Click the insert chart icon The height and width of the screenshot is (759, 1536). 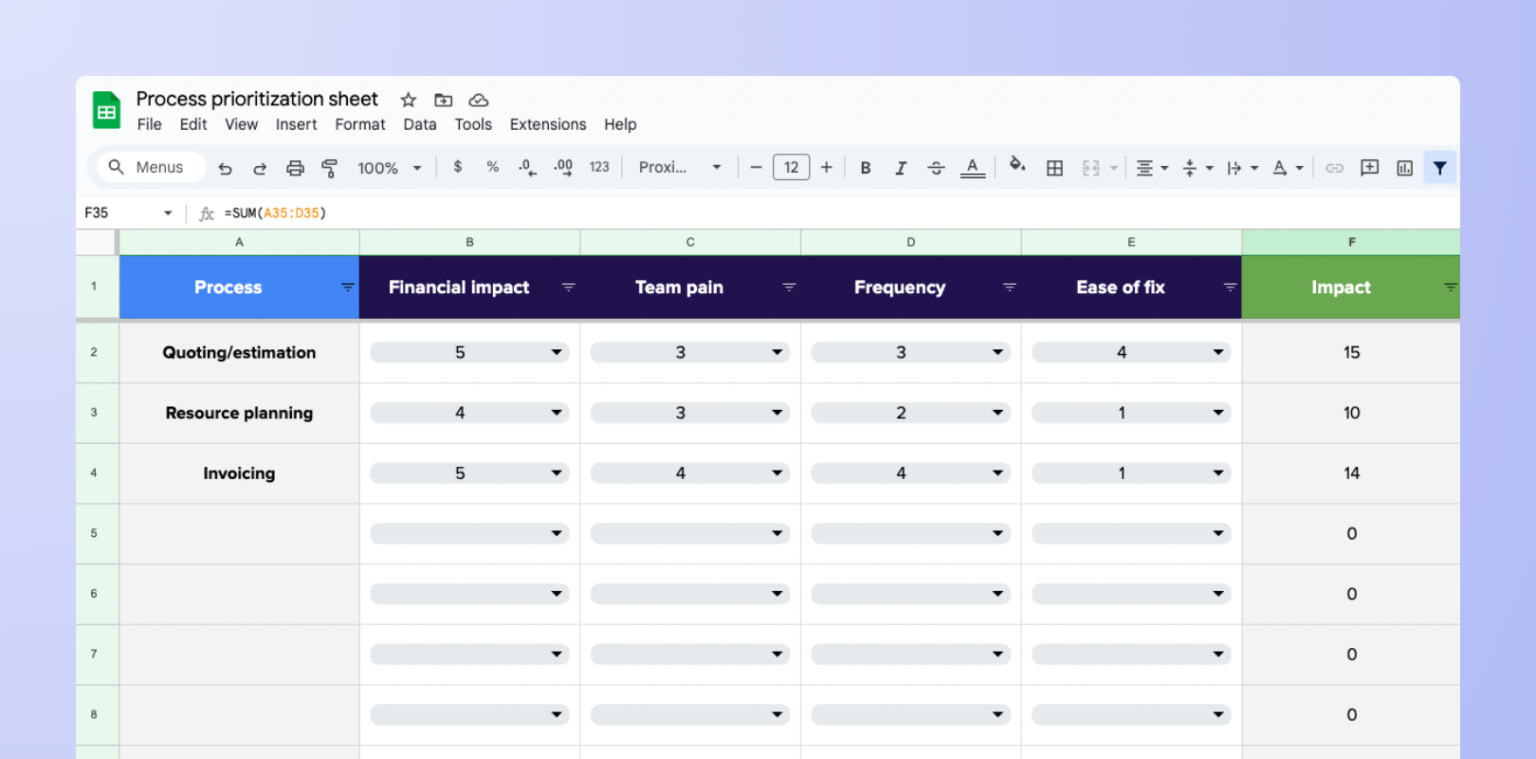click(1405, 168)
